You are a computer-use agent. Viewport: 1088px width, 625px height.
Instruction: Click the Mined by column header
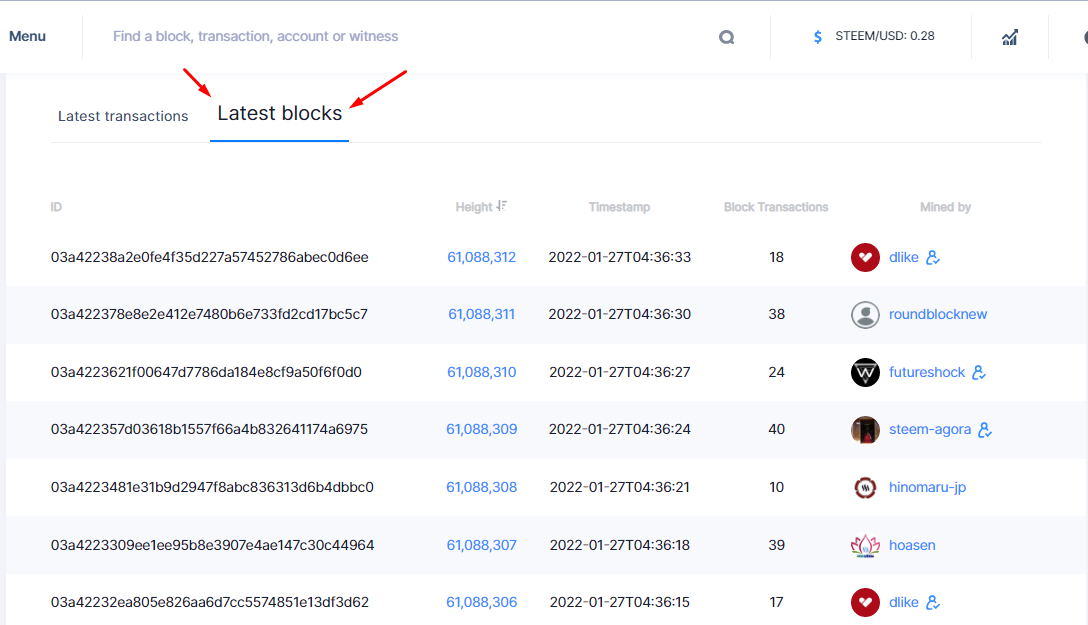click(945, 207)
